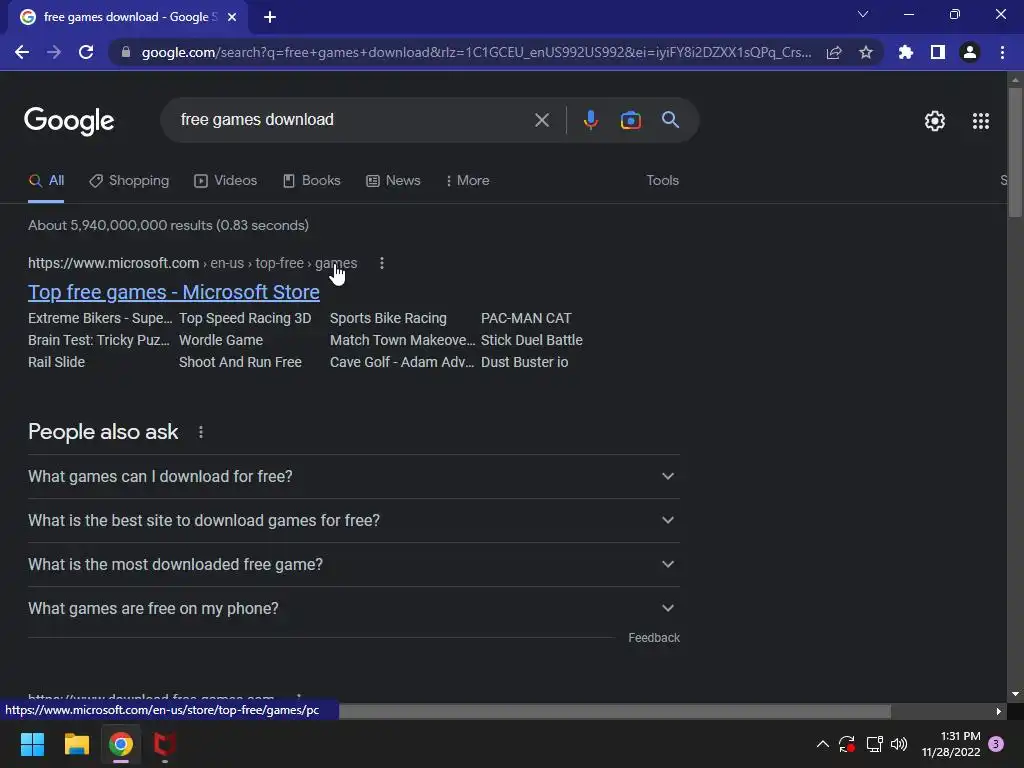Open the search Tools options

point(662,181)
